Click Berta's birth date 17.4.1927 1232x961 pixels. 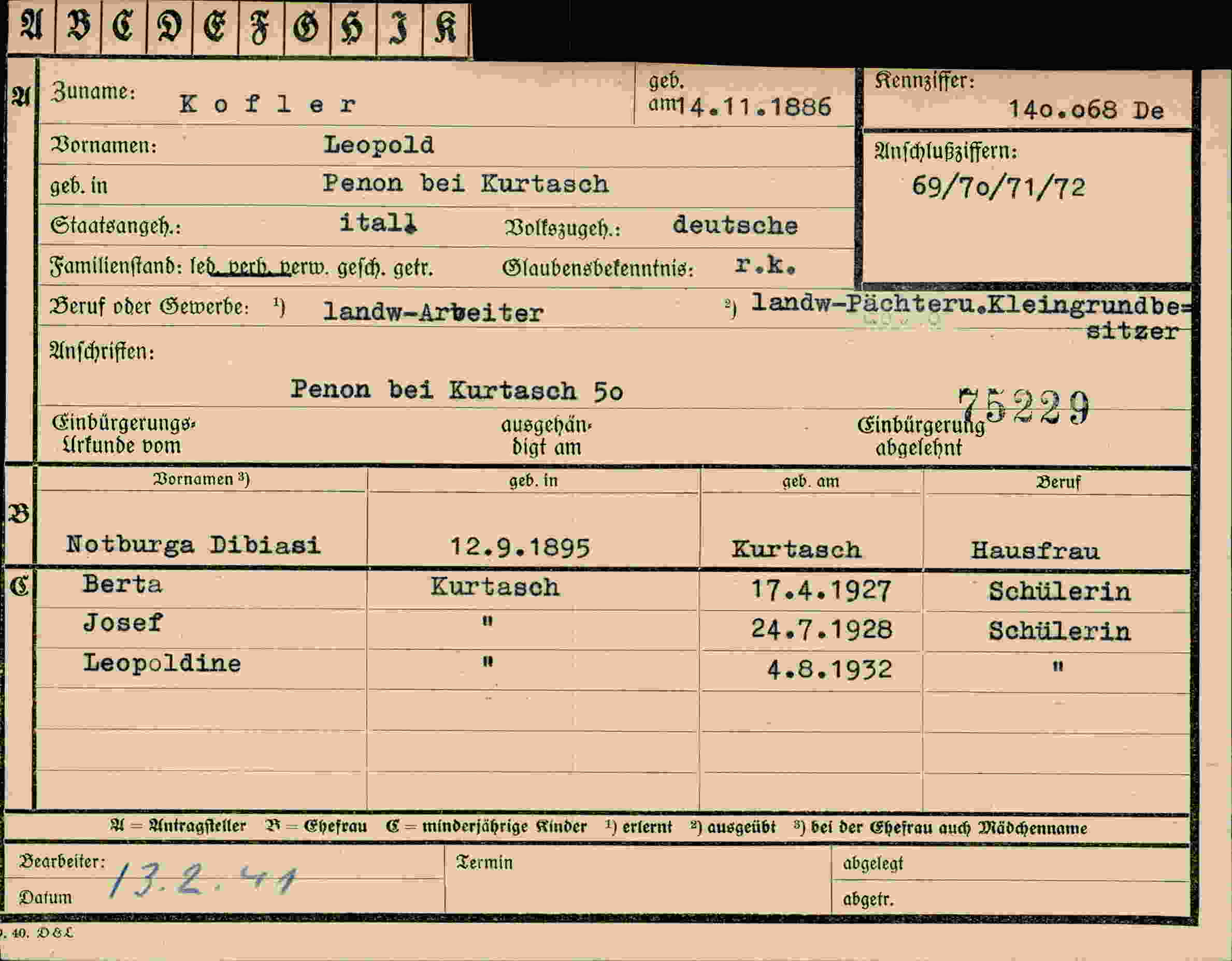click(821, 590)
